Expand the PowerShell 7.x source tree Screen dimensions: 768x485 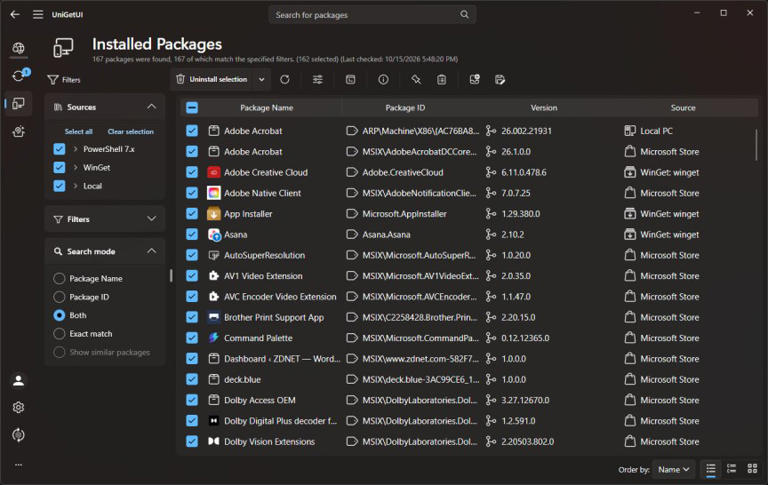pyautogui.click(x=75, y=149)
